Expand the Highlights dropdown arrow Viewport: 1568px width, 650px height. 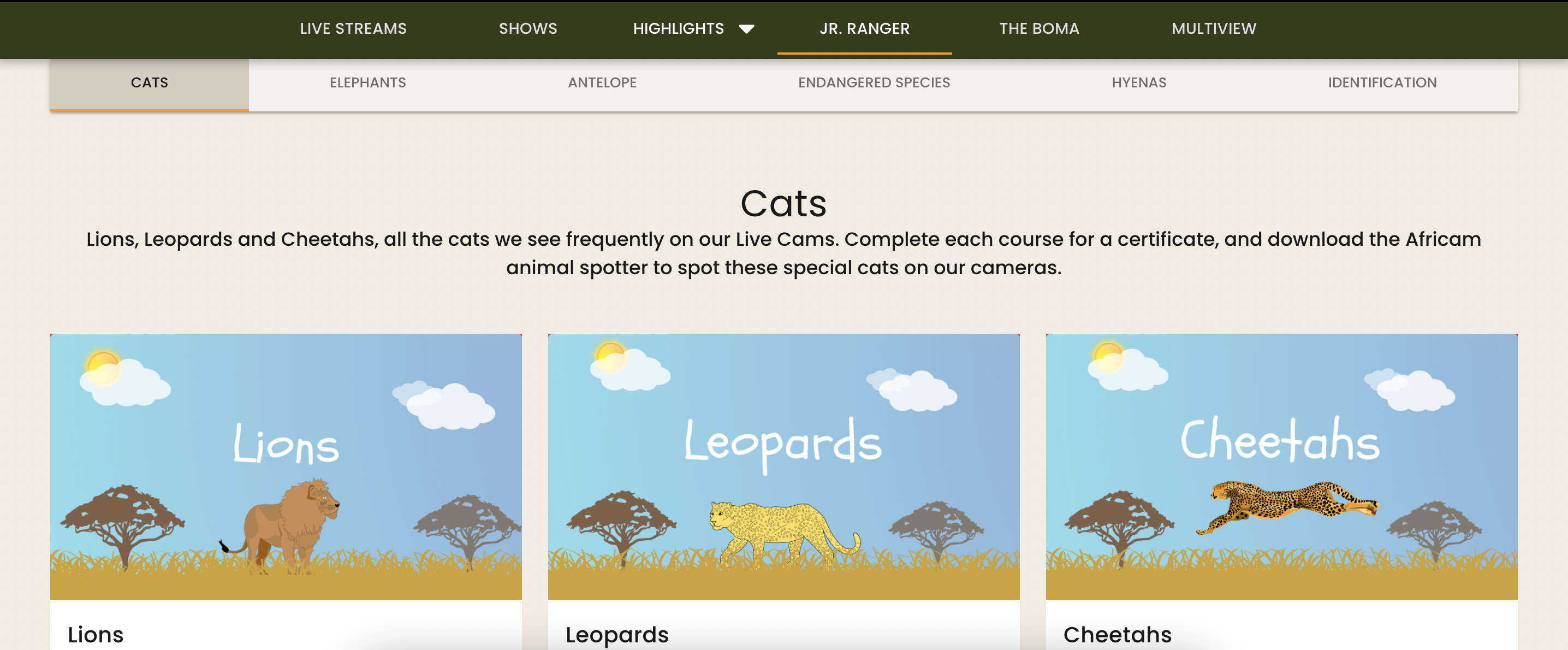(746, 28)
